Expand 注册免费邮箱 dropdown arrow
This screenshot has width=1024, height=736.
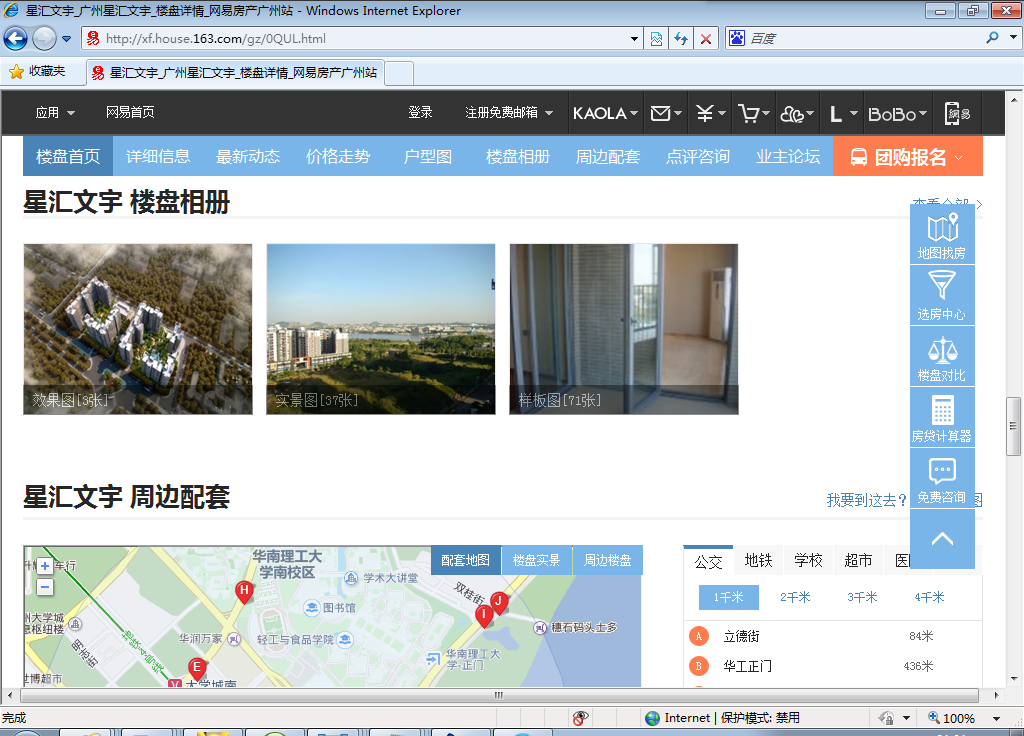549,113
